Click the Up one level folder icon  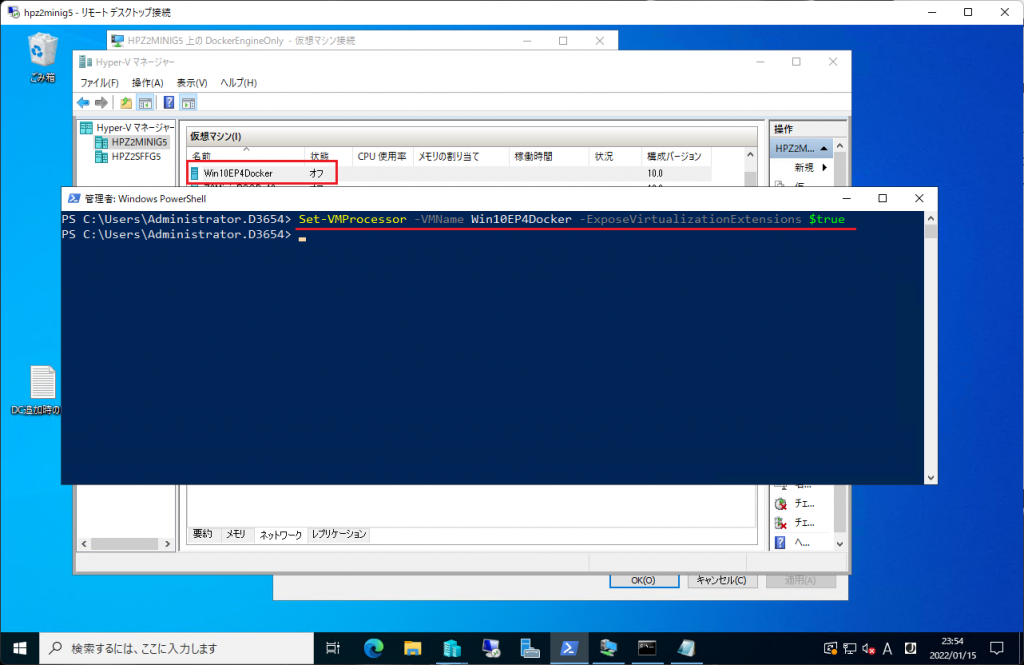point(126,103)
